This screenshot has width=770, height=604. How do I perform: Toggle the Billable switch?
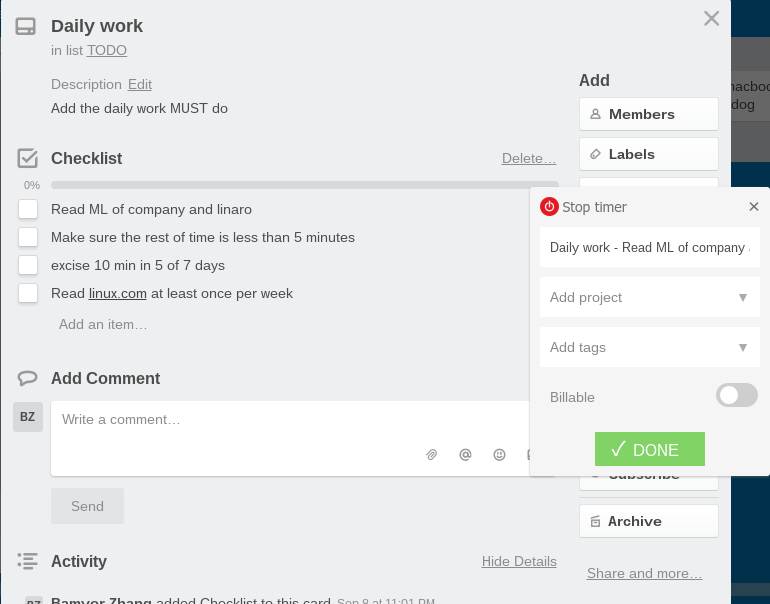(x=737, y=395)
